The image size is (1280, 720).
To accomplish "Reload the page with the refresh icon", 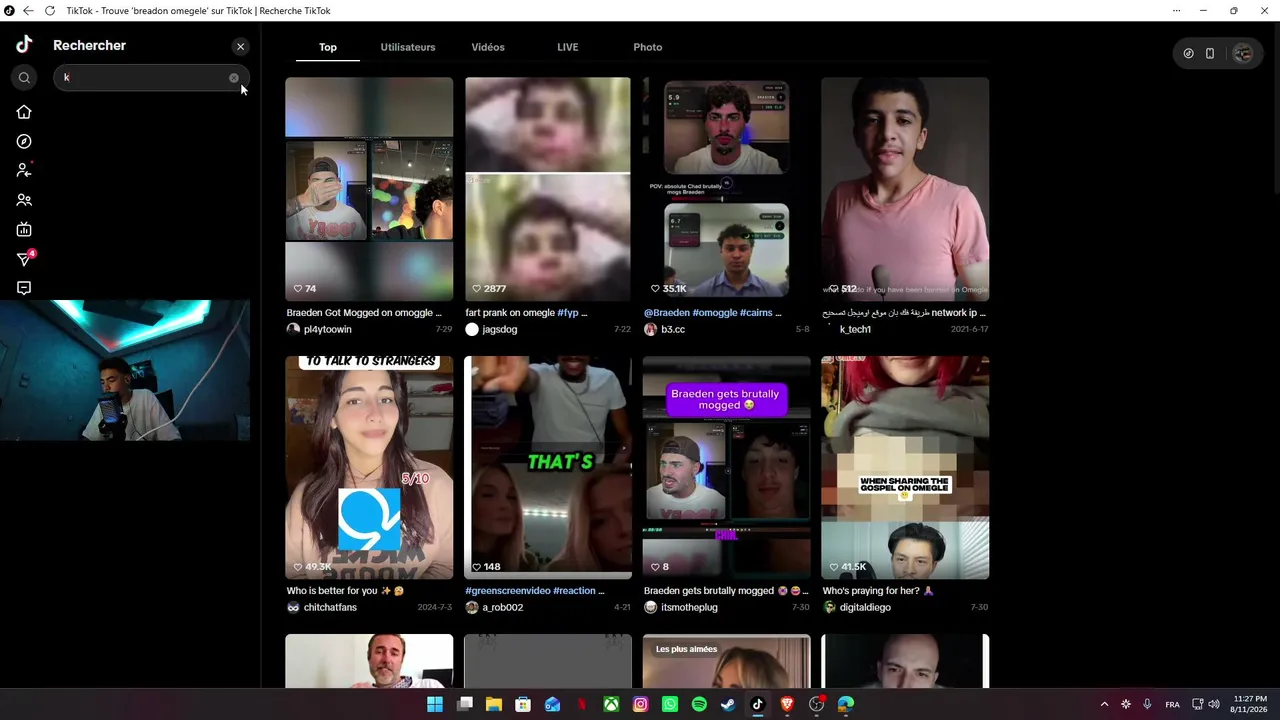I will (x=49, y=11).
